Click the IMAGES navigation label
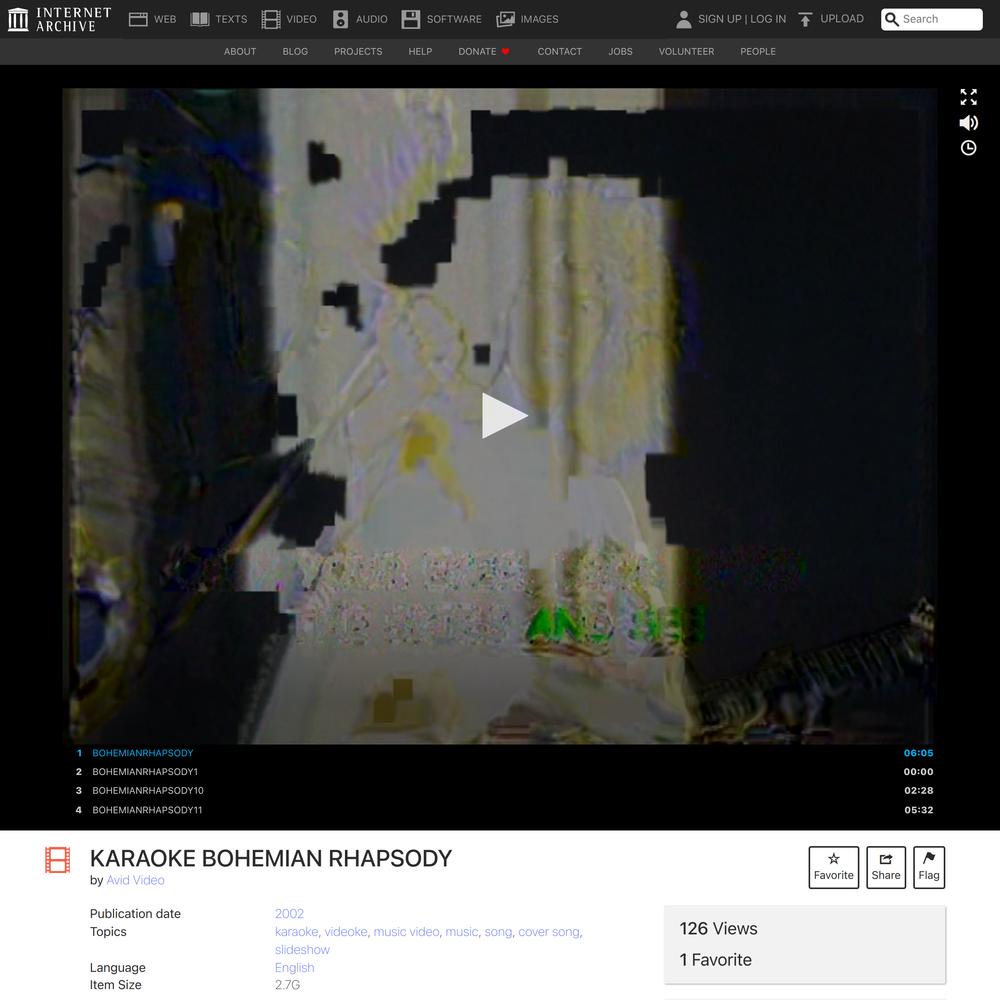The image size is (1000, 1000). [x=540, y=19]
